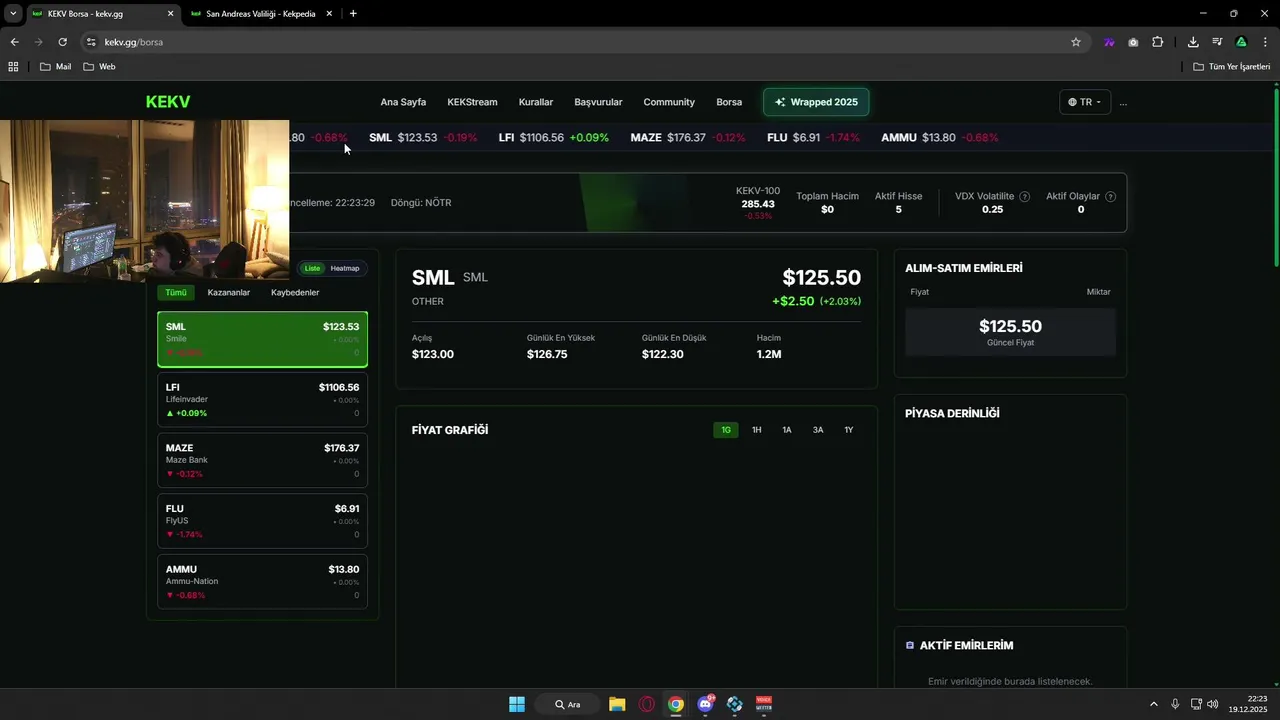Switch stock view to Liste
The height and width of the screenshot is (720, 1280).
click(x=312, y=268)
